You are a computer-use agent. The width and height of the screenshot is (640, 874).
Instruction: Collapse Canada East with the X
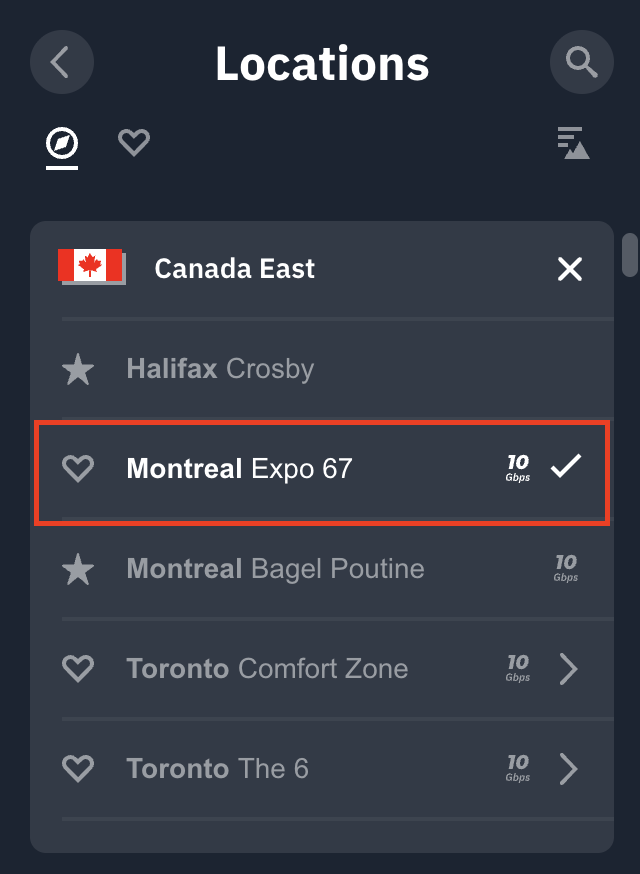click(x=569, y=268)
